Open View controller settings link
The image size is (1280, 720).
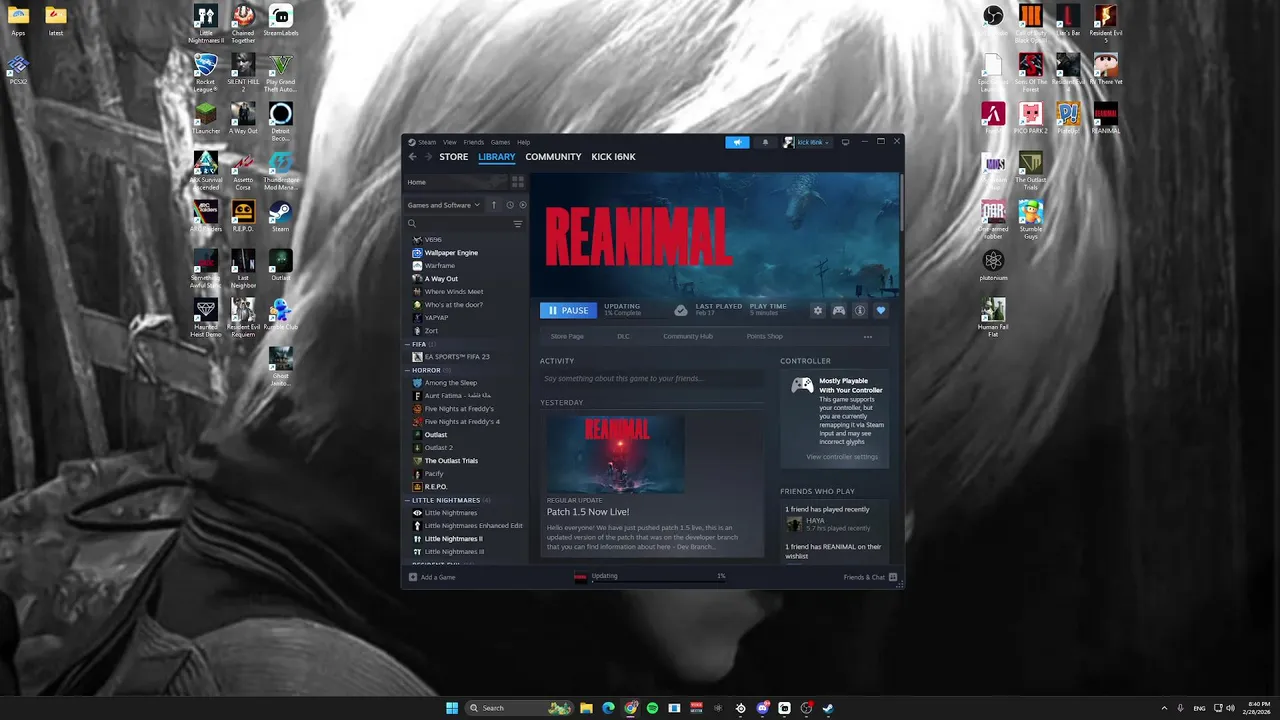[x=842, y=457]
